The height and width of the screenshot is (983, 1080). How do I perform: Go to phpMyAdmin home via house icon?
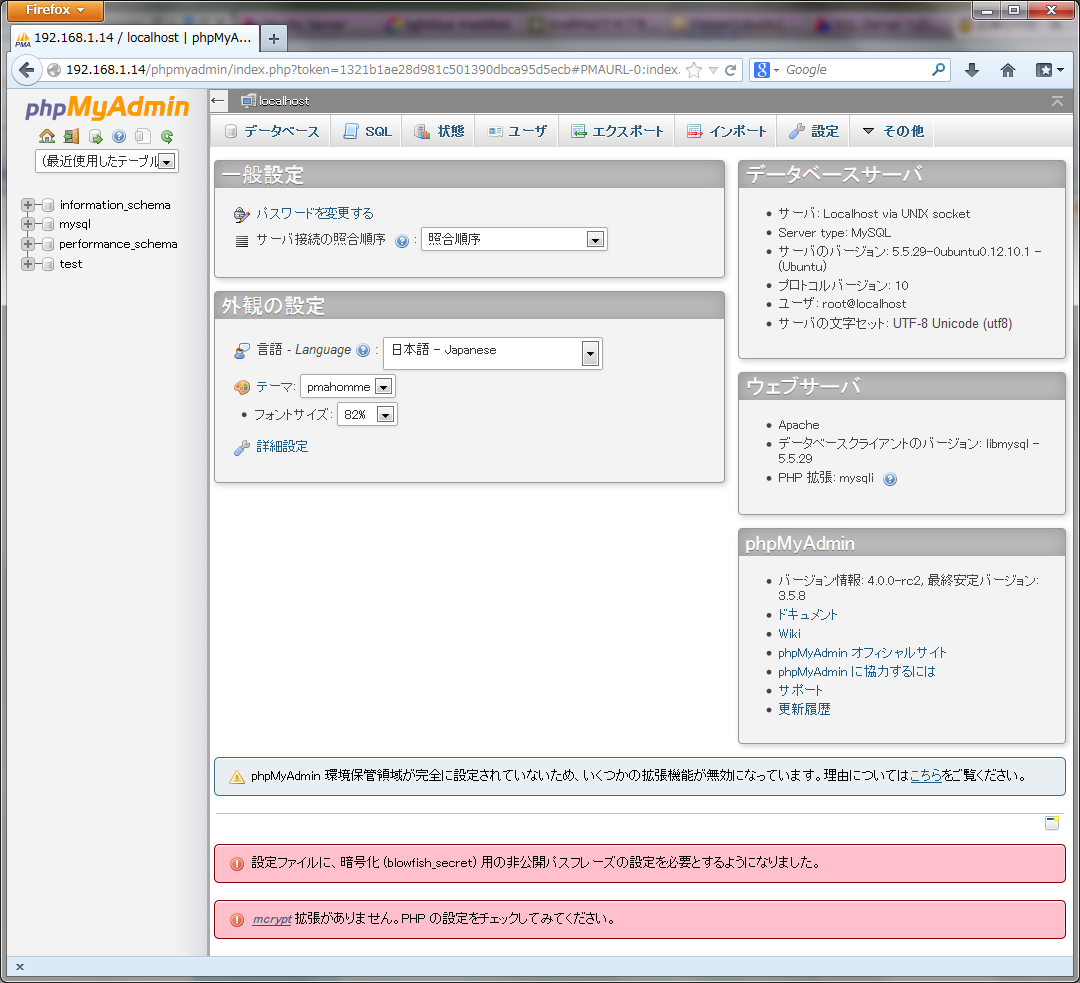tap(47, 136)
